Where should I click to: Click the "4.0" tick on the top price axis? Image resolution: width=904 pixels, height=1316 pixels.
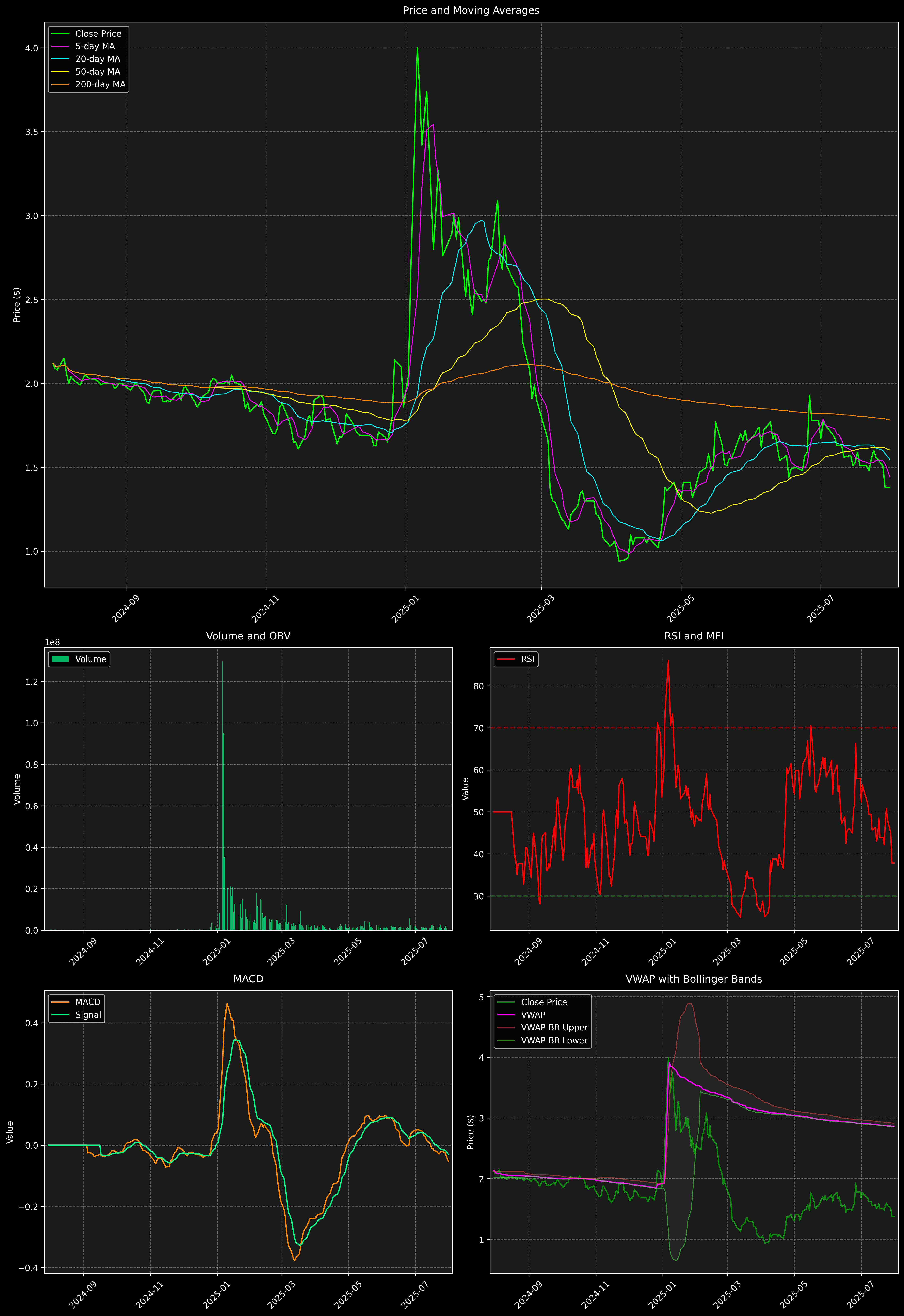click(32, 48)
